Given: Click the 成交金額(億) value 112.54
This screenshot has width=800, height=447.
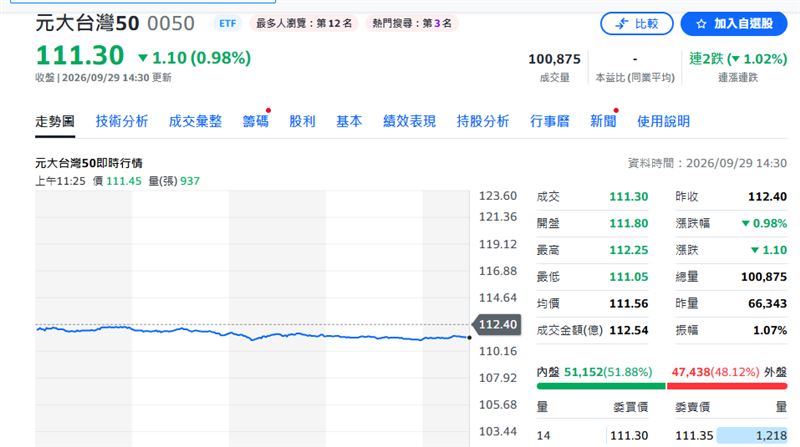Looking at the screenshot, I should [x=629, y=330].
